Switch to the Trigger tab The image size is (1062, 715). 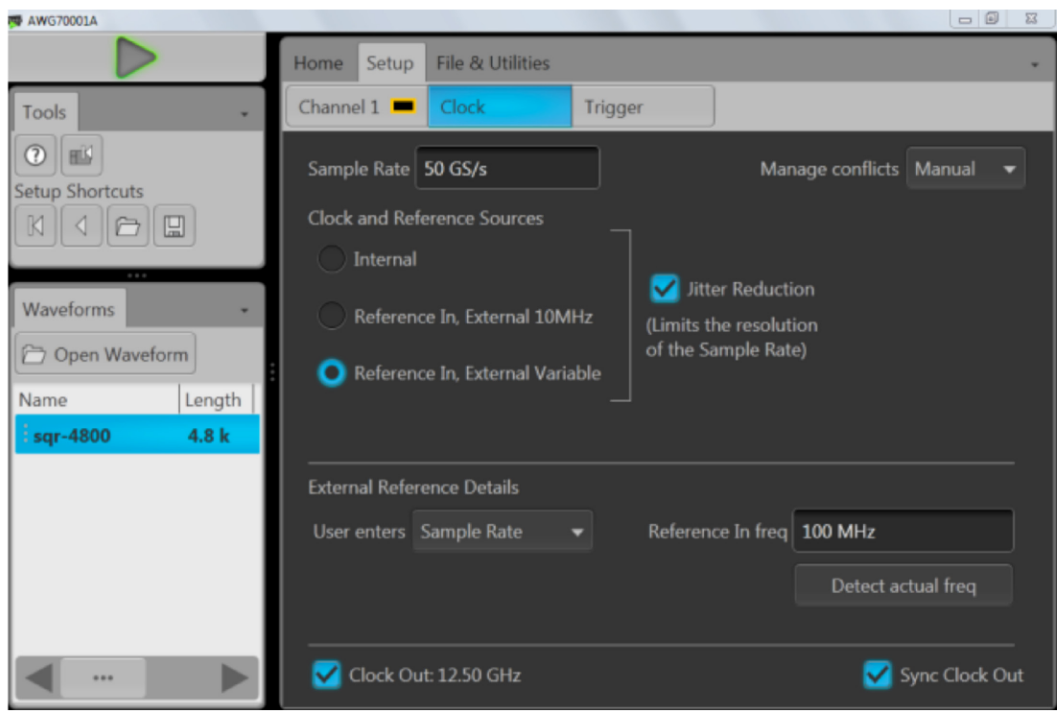[613, 107]
